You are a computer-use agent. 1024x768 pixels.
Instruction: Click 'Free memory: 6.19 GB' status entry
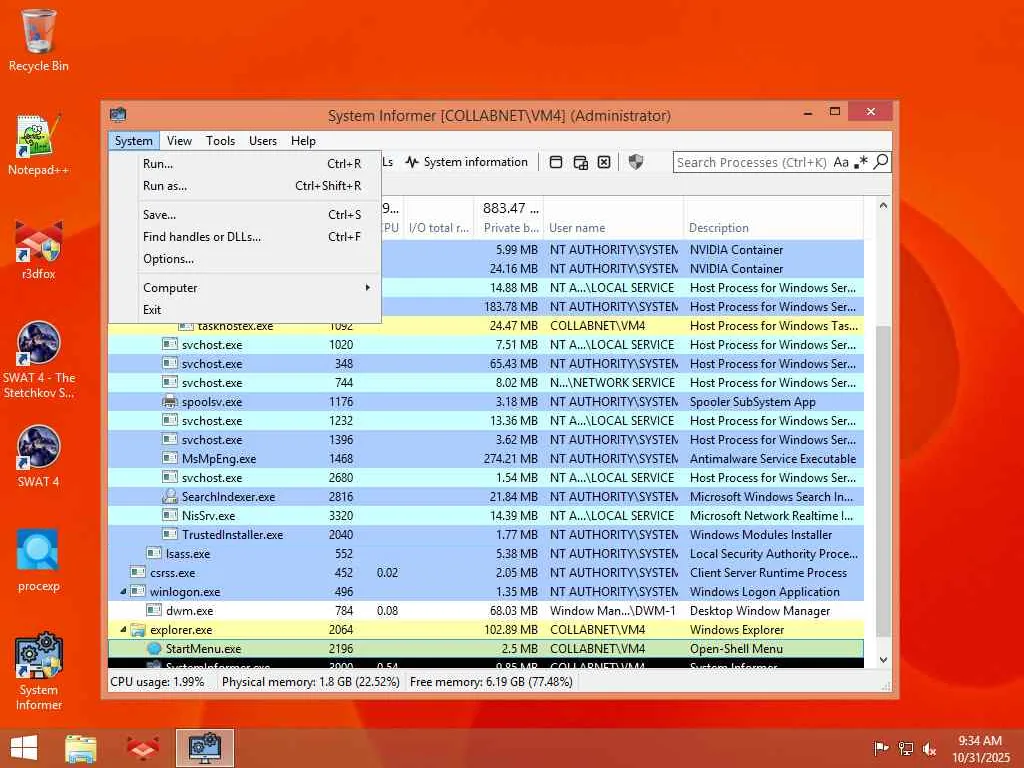[x=491, y=682]
